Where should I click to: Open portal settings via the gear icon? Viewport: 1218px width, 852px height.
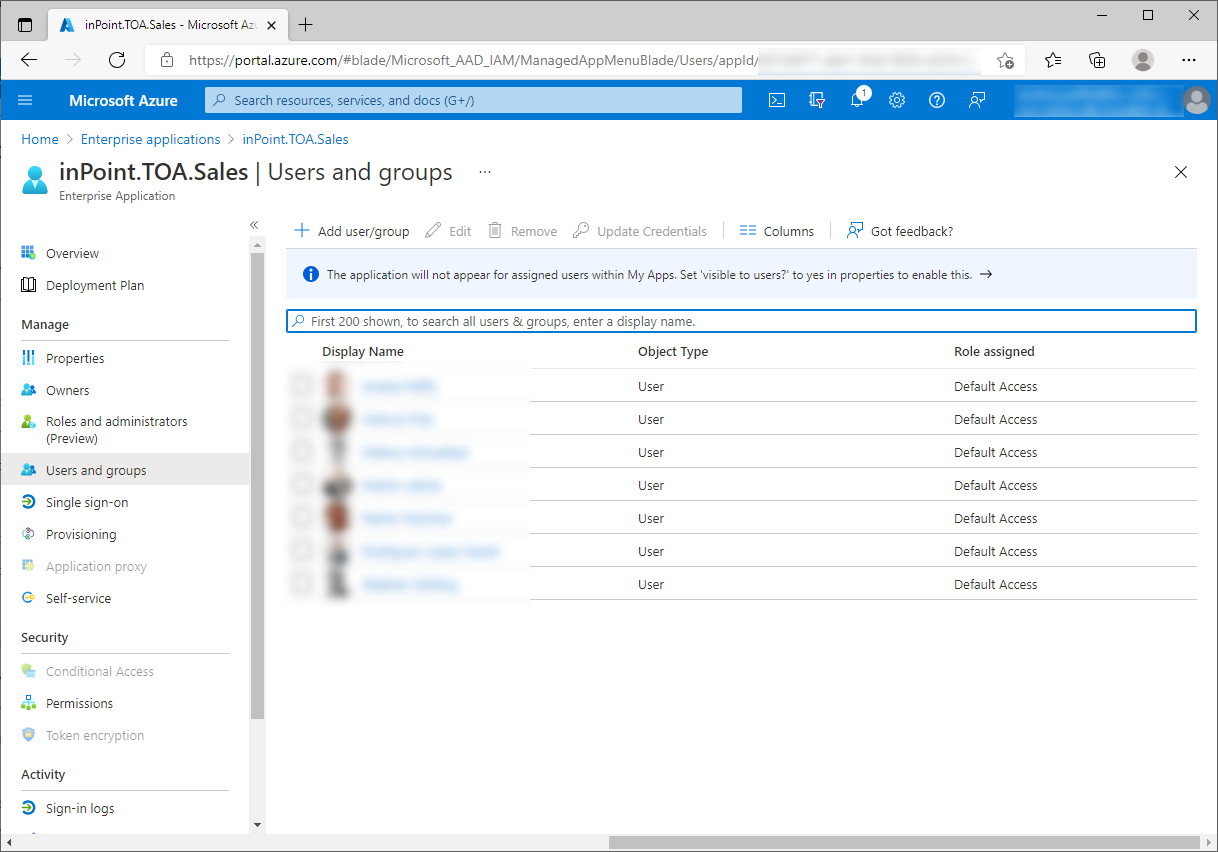pos(896,100)
